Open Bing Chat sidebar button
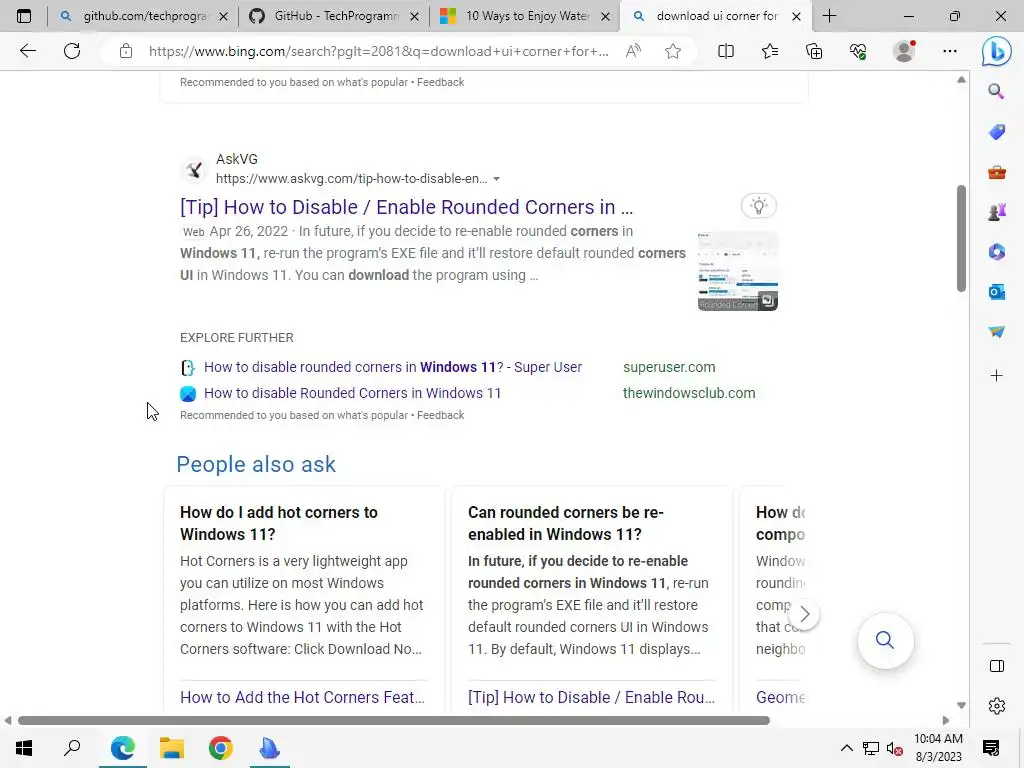The height and width of the screenshot is (768, 1024). 997,52
